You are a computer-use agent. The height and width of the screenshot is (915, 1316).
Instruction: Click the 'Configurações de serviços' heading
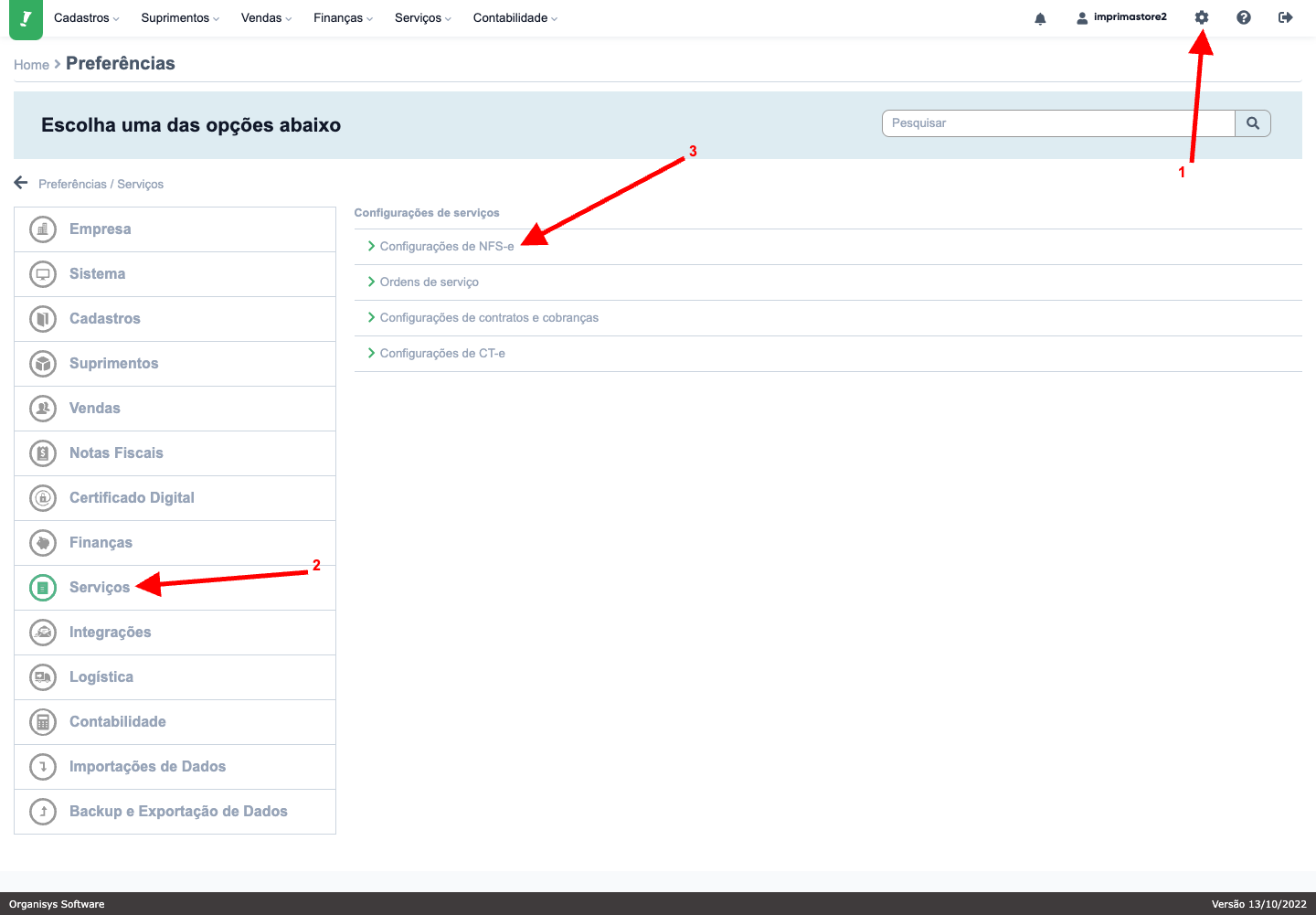(x=427, y=213)
